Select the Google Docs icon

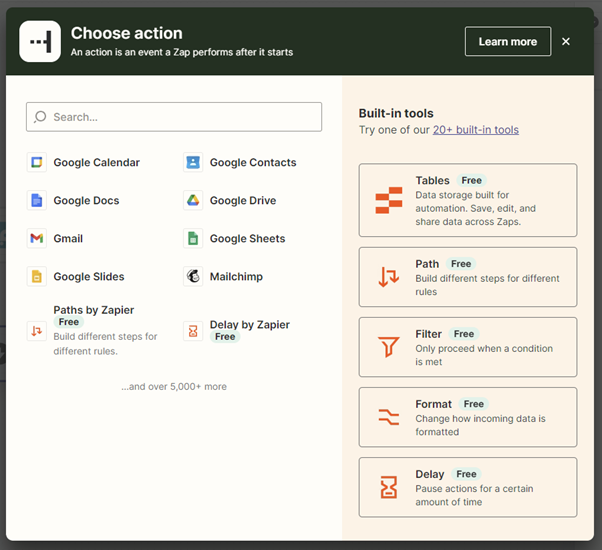click(x=37, y=201)
